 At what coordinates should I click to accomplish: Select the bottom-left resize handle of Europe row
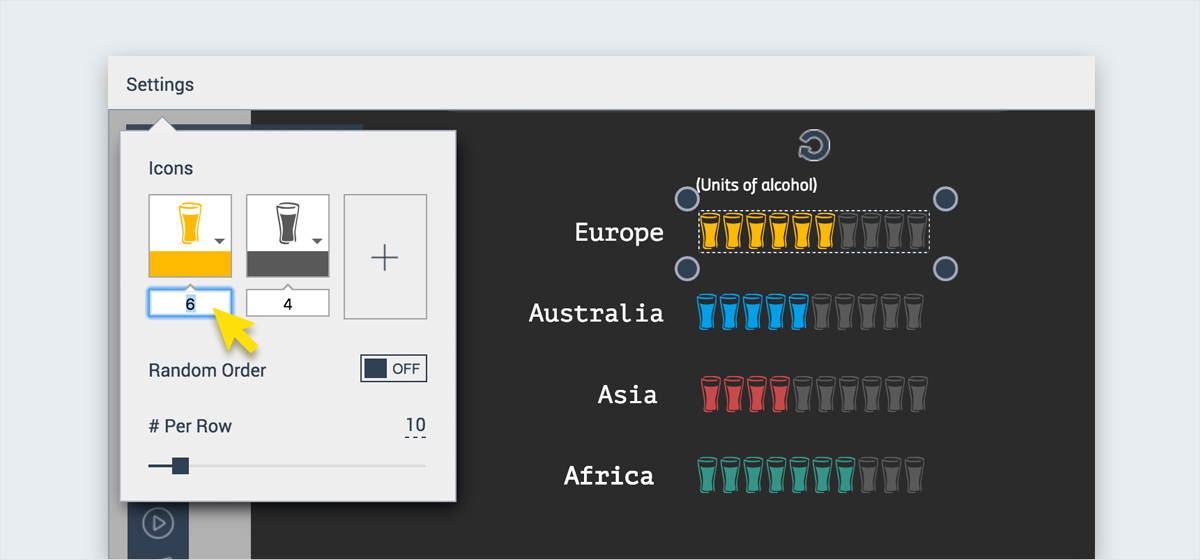[687, 268]
